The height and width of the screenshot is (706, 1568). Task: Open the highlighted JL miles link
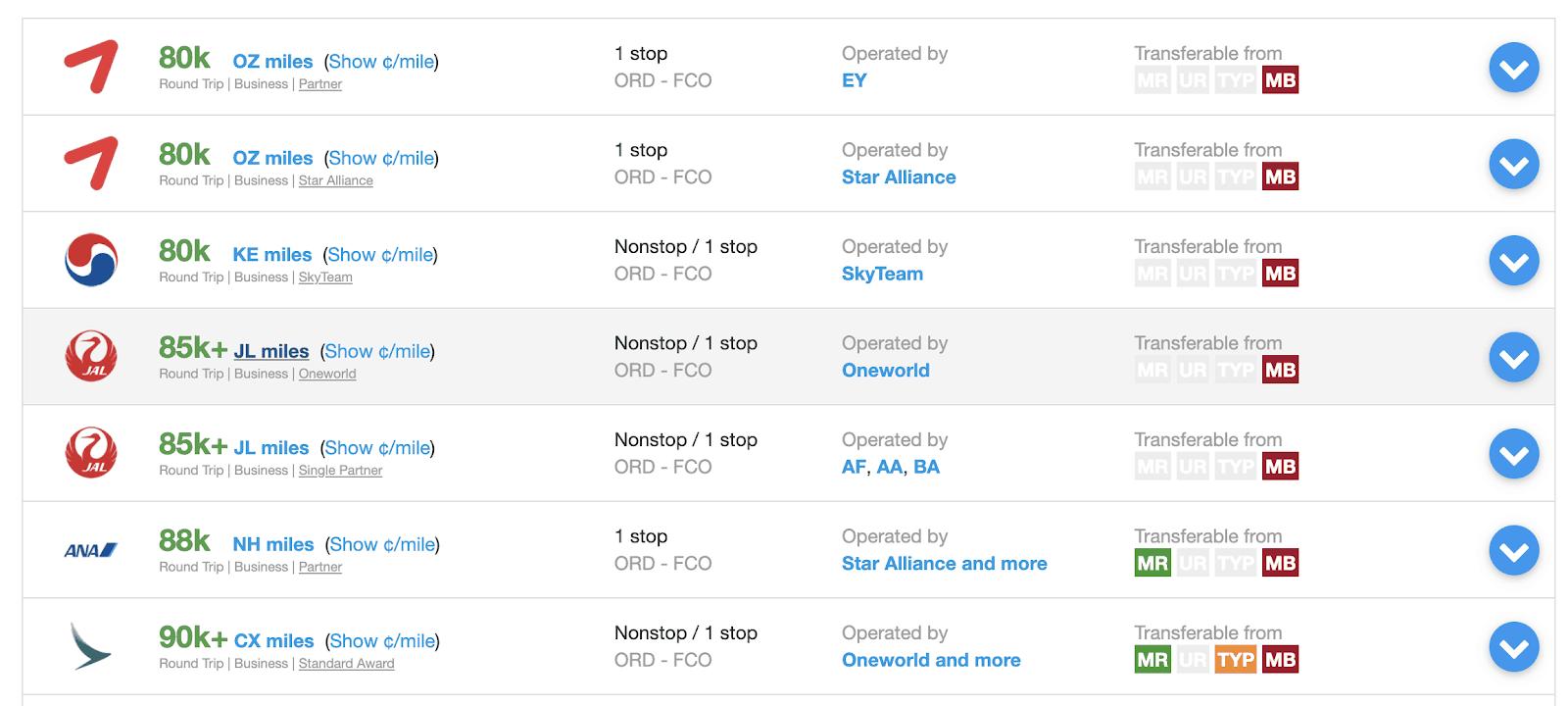(x=271, y=351)
